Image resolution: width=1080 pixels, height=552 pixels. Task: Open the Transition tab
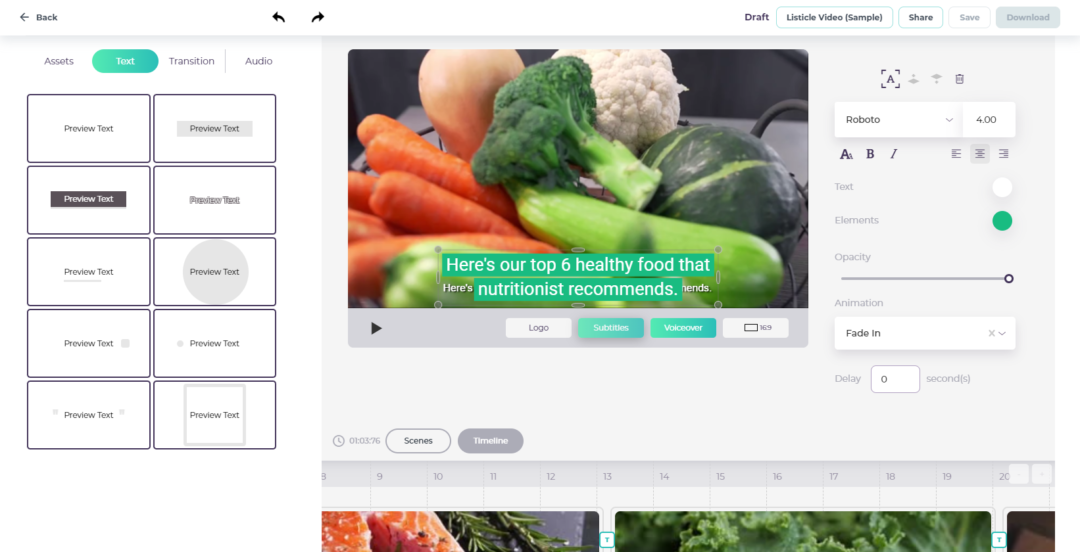191,61
